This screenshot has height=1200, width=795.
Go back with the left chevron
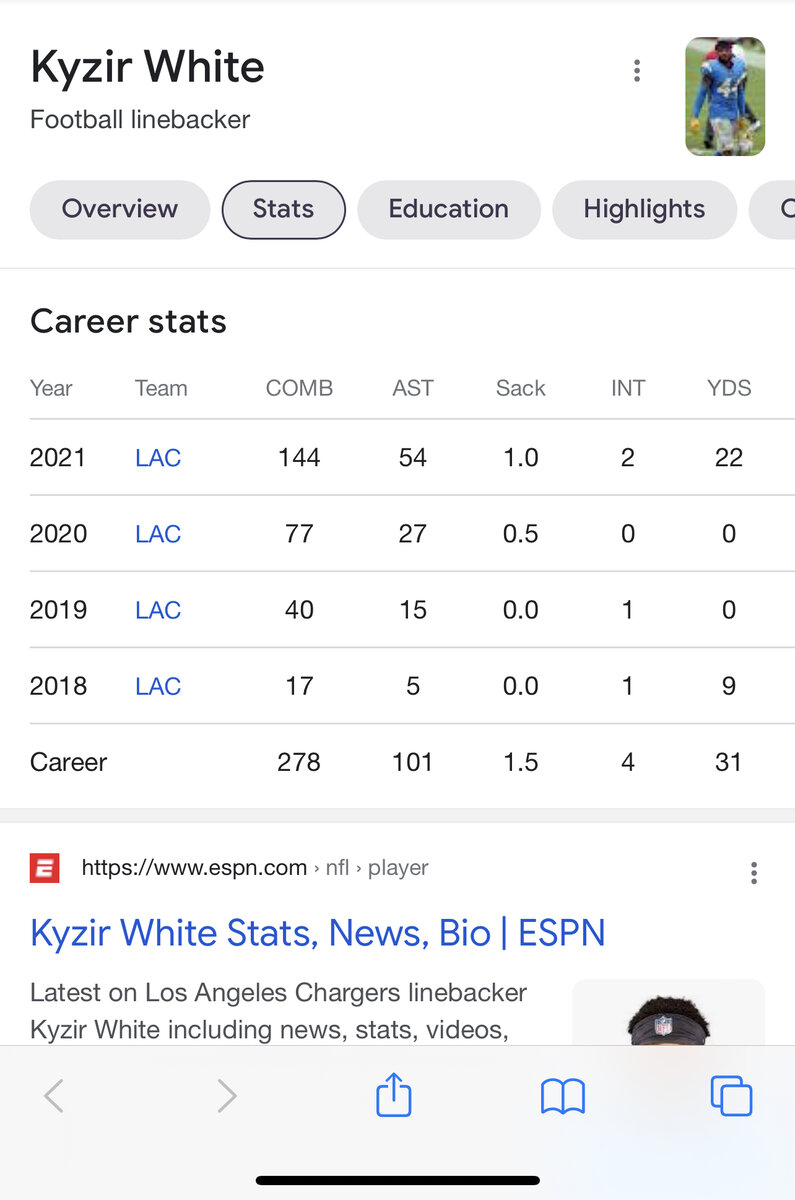pos(55,1096)
